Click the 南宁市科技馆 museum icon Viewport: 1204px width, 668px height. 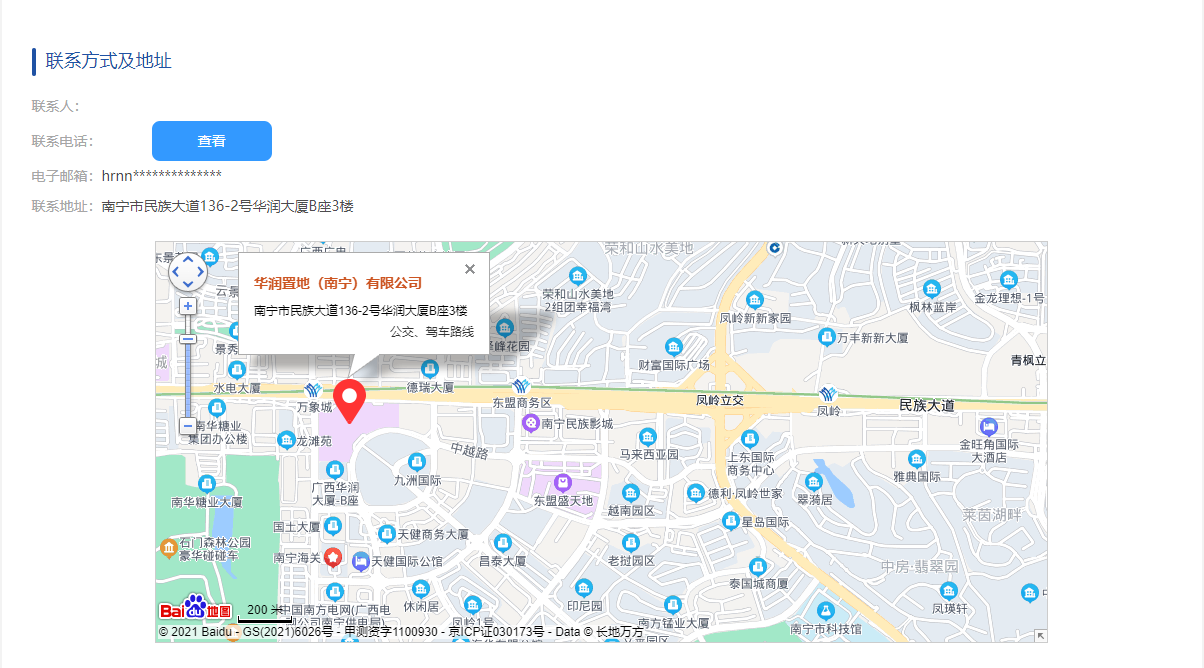pyautogui.click(x=825, y=610)
